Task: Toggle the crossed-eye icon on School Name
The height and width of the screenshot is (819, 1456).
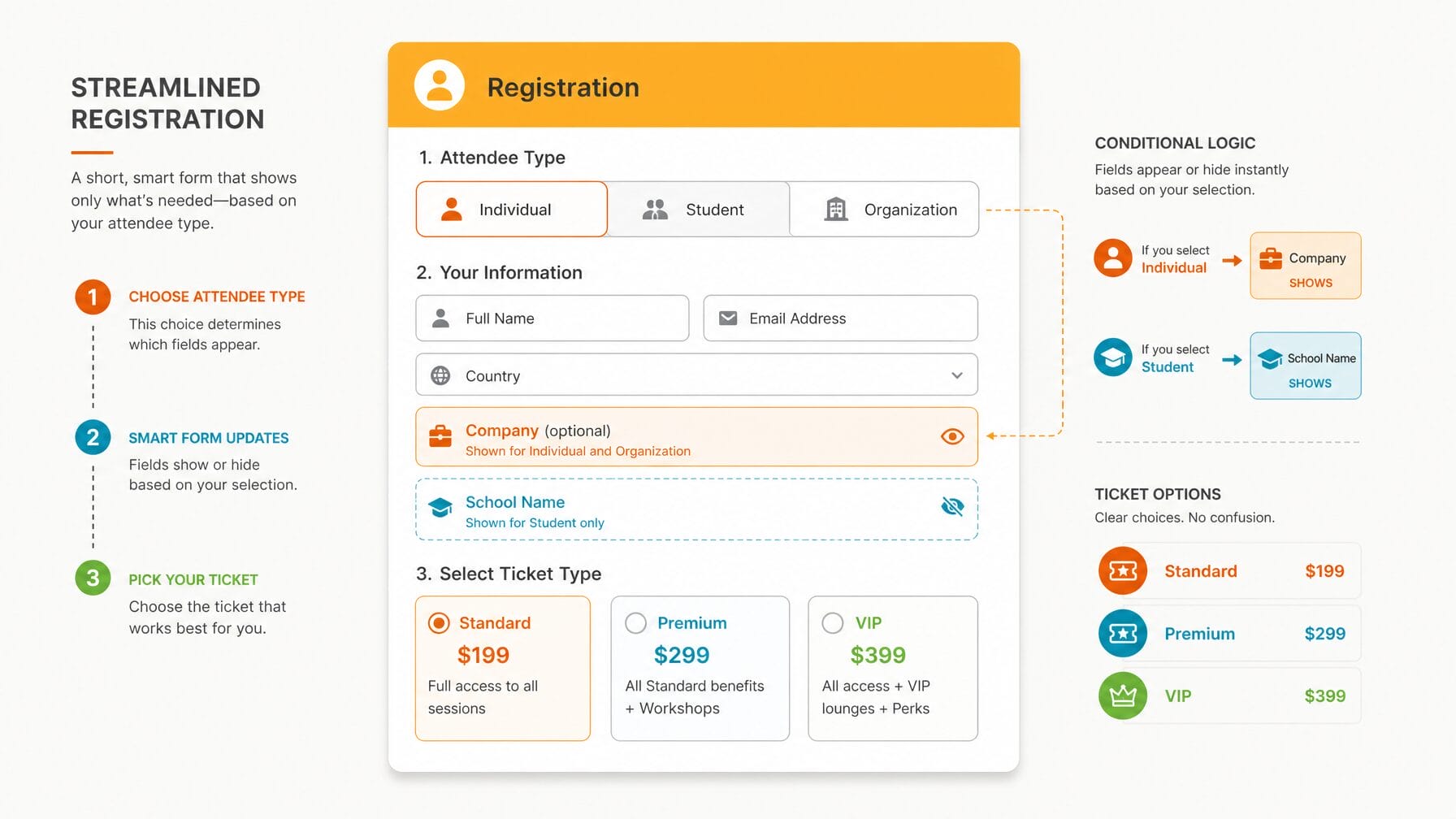Action: 952,507
